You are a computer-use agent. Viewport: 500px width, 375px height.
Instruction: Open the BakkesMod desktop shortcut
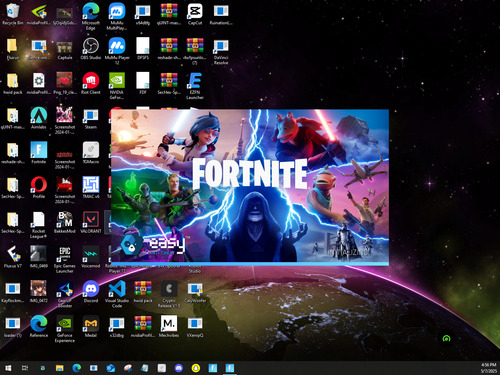pos(65,222)
